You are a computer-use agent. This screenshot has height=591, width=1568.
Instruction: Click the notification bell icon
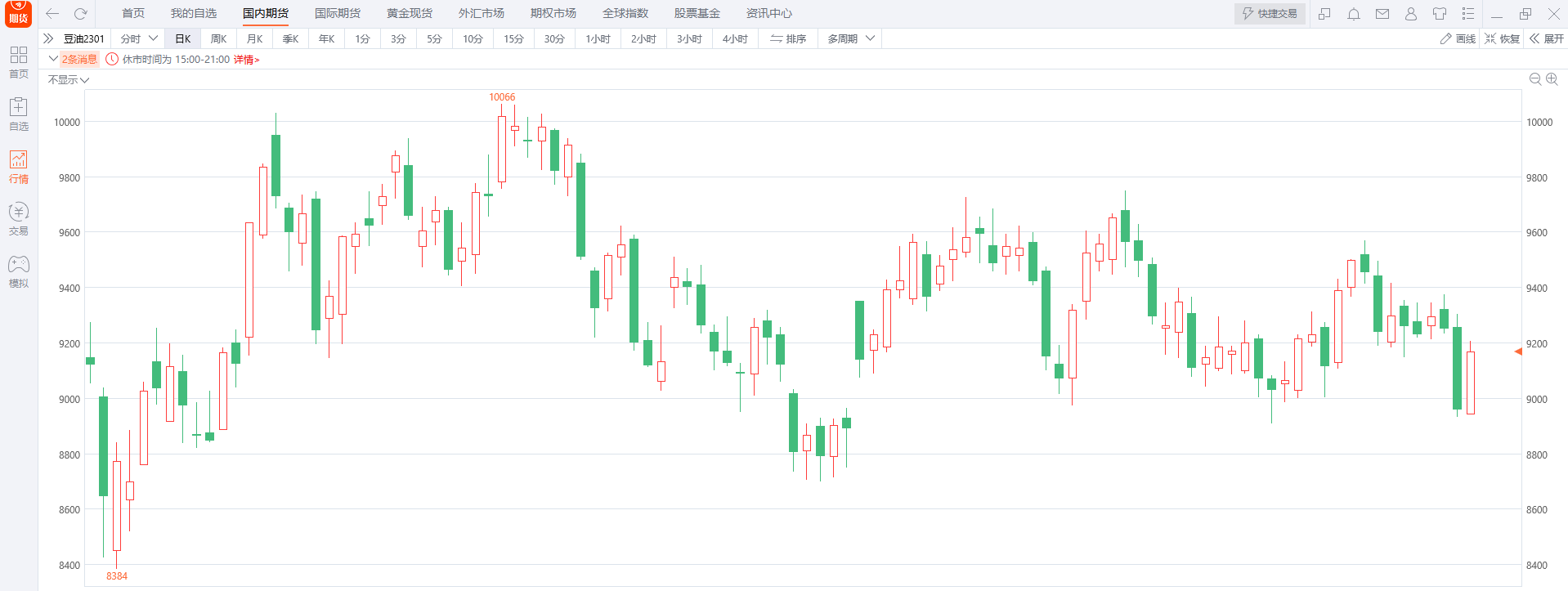click(1354, 14)
